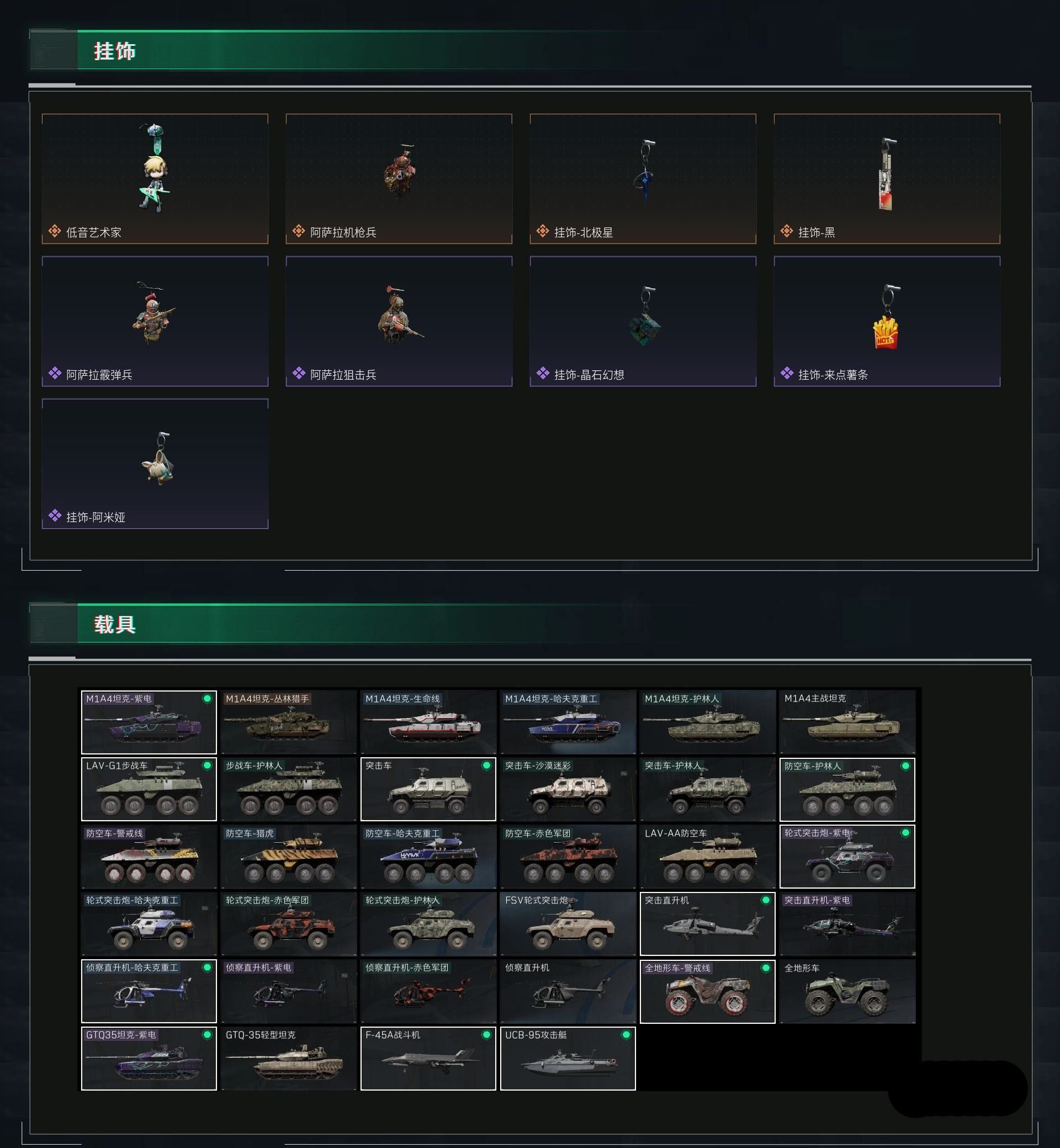
Task: Select the 阿萨拉霰弹兵 charm card
Action: 155,321
